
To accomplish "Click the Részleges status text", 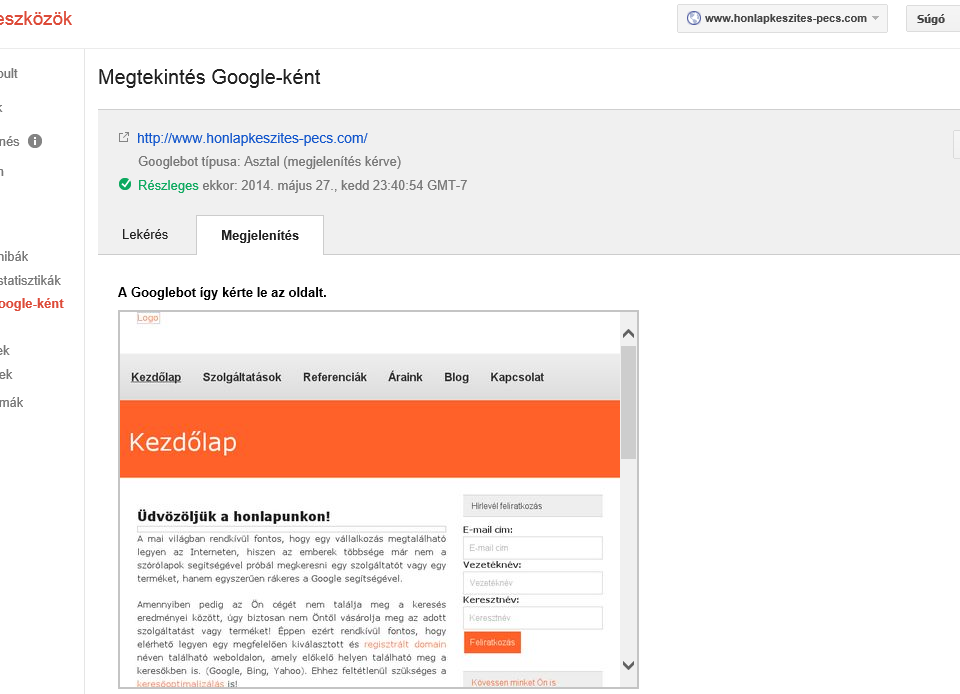I will (x=168, y=185).
